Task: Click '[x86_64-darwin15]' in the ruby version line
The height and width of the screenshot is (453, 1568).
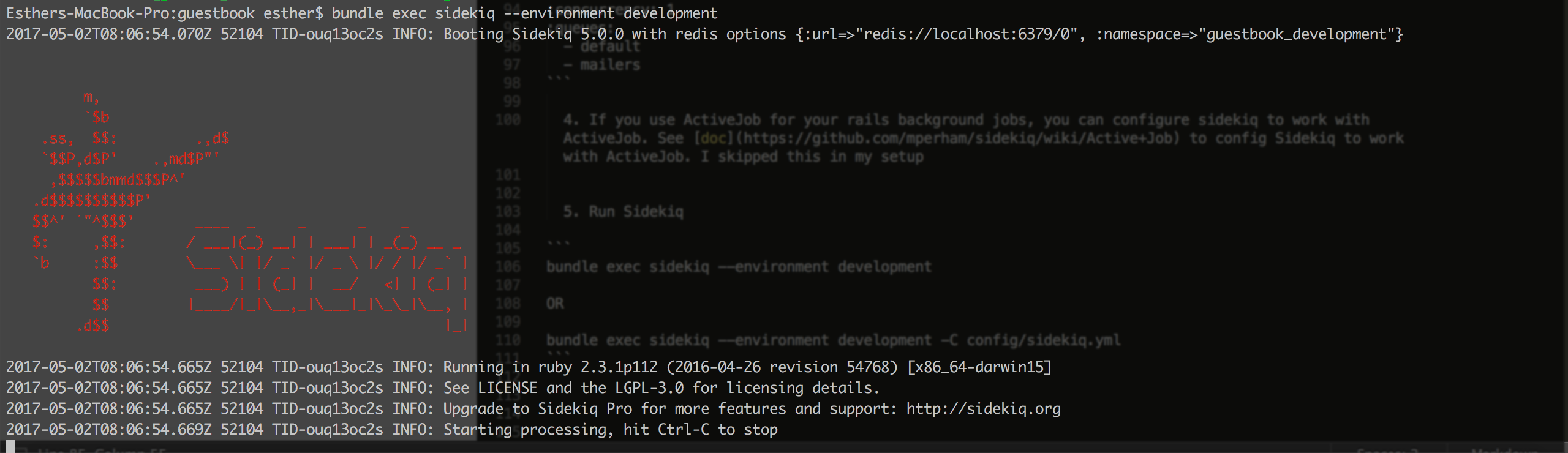Action: 979,367
